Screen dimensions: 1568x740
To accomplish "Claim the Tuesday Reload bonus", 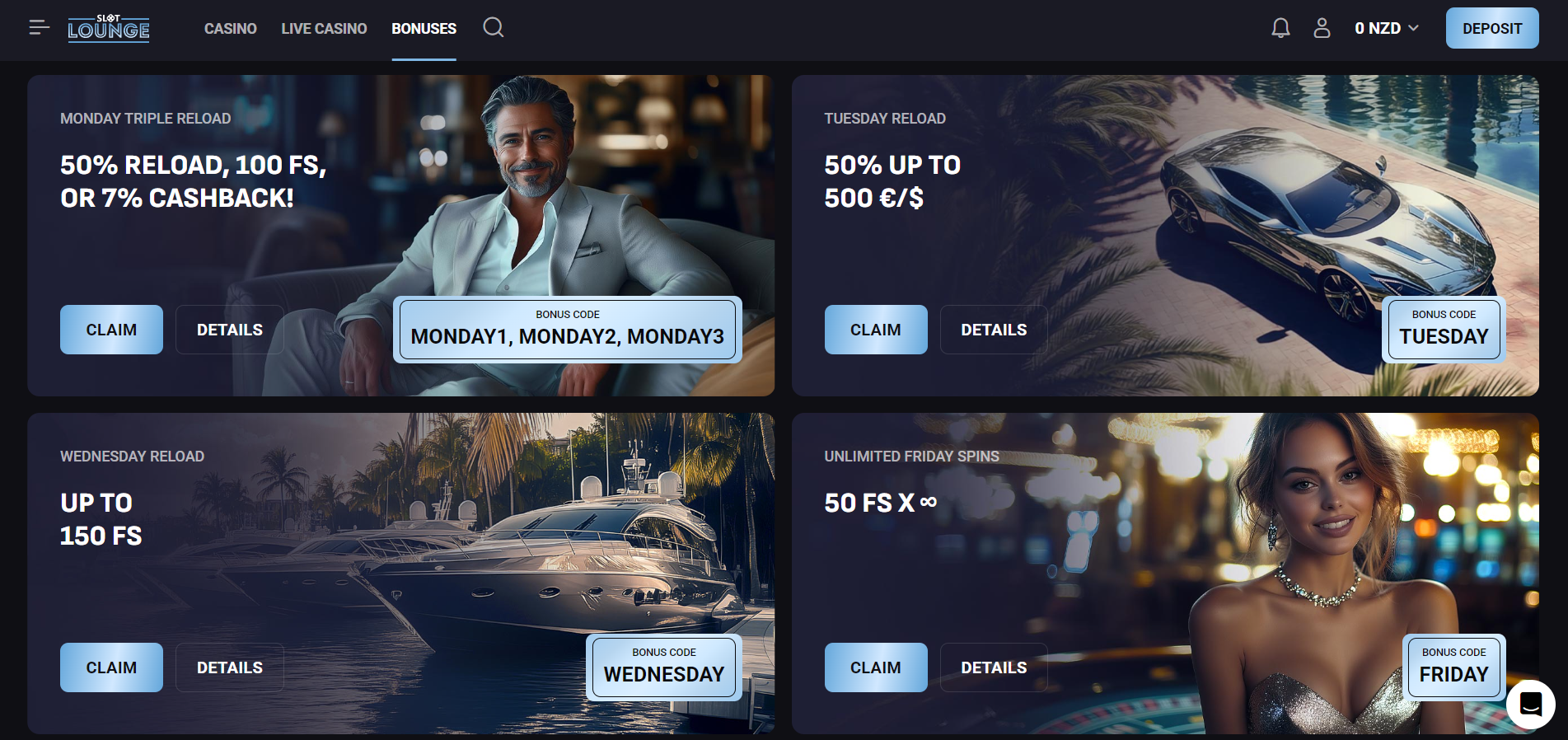I will click(876, 330).
